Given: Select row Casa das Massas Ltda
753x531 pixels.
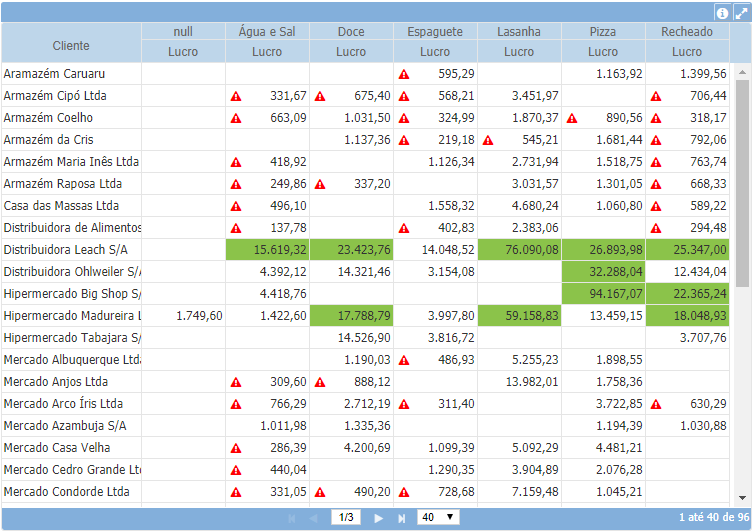Looking at the screenshot, I should [365, 205].
